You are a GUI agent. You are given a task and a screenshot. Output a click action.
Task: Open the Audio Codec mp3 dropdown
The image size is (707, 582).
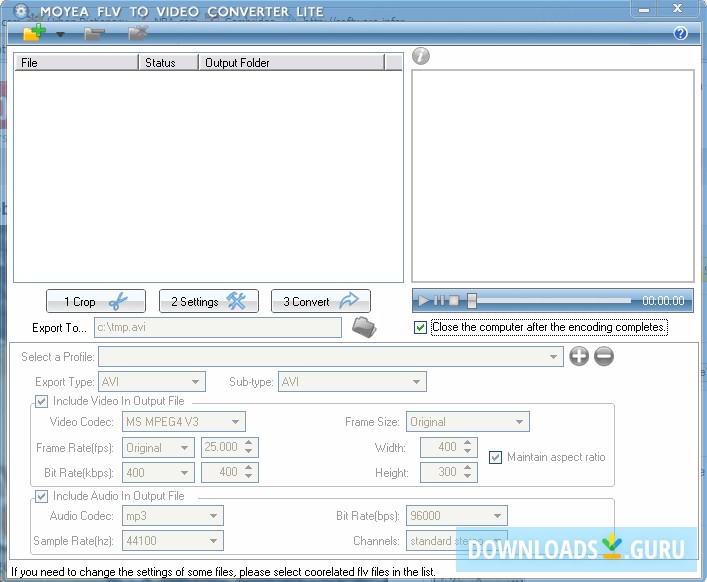point(173,516)
